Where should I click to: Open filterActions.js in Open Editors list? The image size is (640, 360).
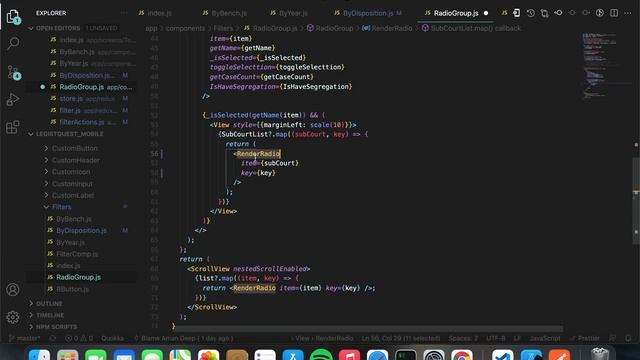pos(87,122)
